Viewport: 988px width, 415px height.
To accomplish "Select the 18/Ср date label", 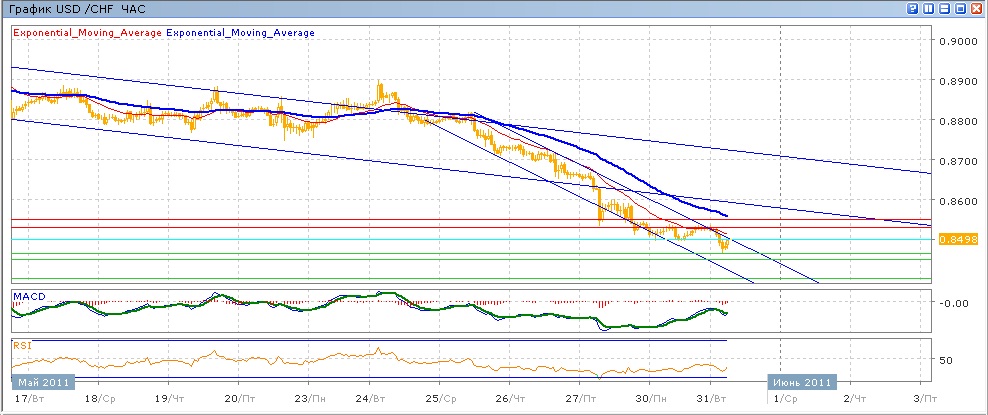I will (100, 399).
